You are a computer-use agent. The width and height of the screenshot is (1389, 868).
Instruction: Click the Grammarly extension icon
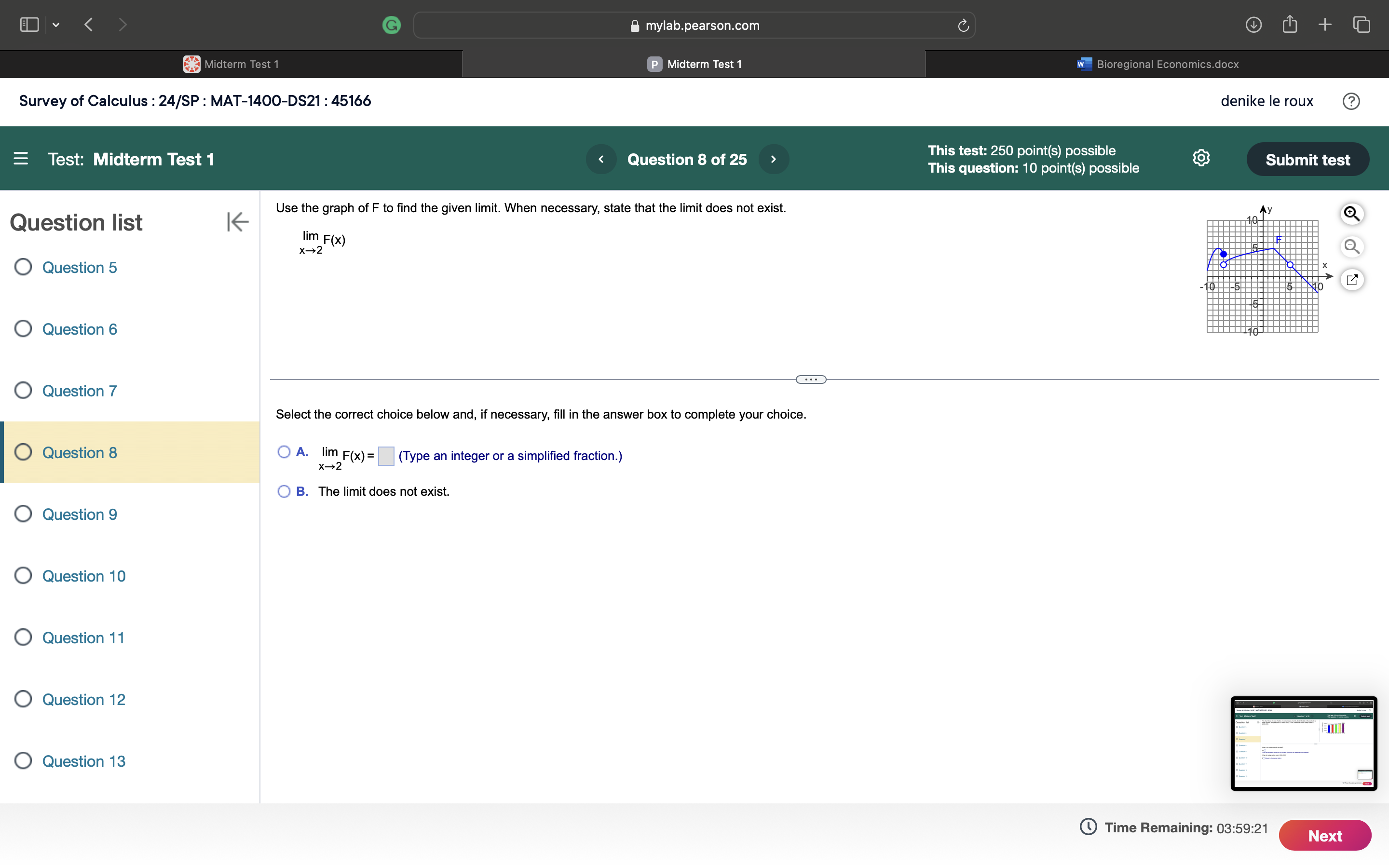click(x=392, y=25)
